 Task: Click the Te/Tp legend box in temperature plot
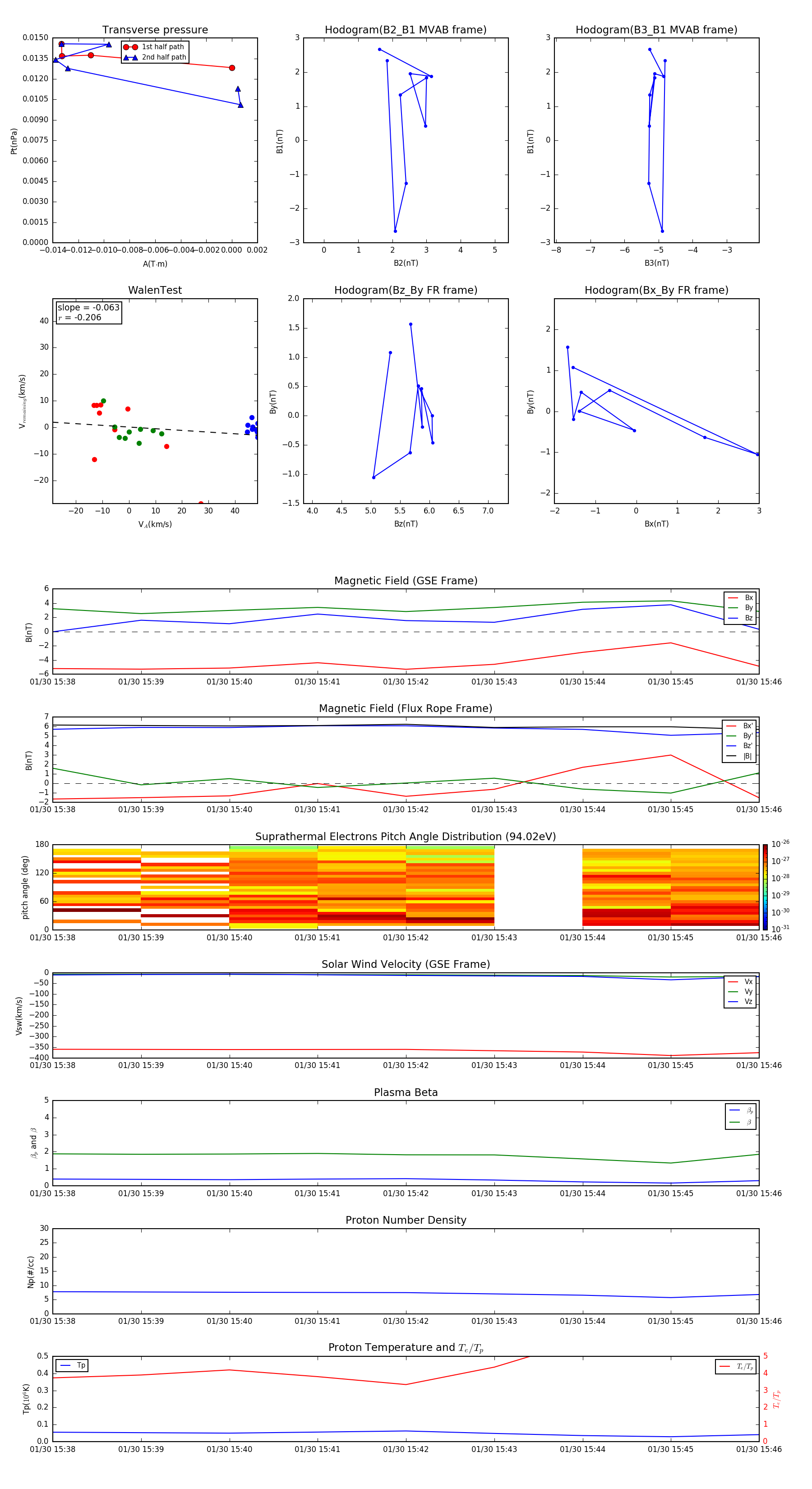736,1366
